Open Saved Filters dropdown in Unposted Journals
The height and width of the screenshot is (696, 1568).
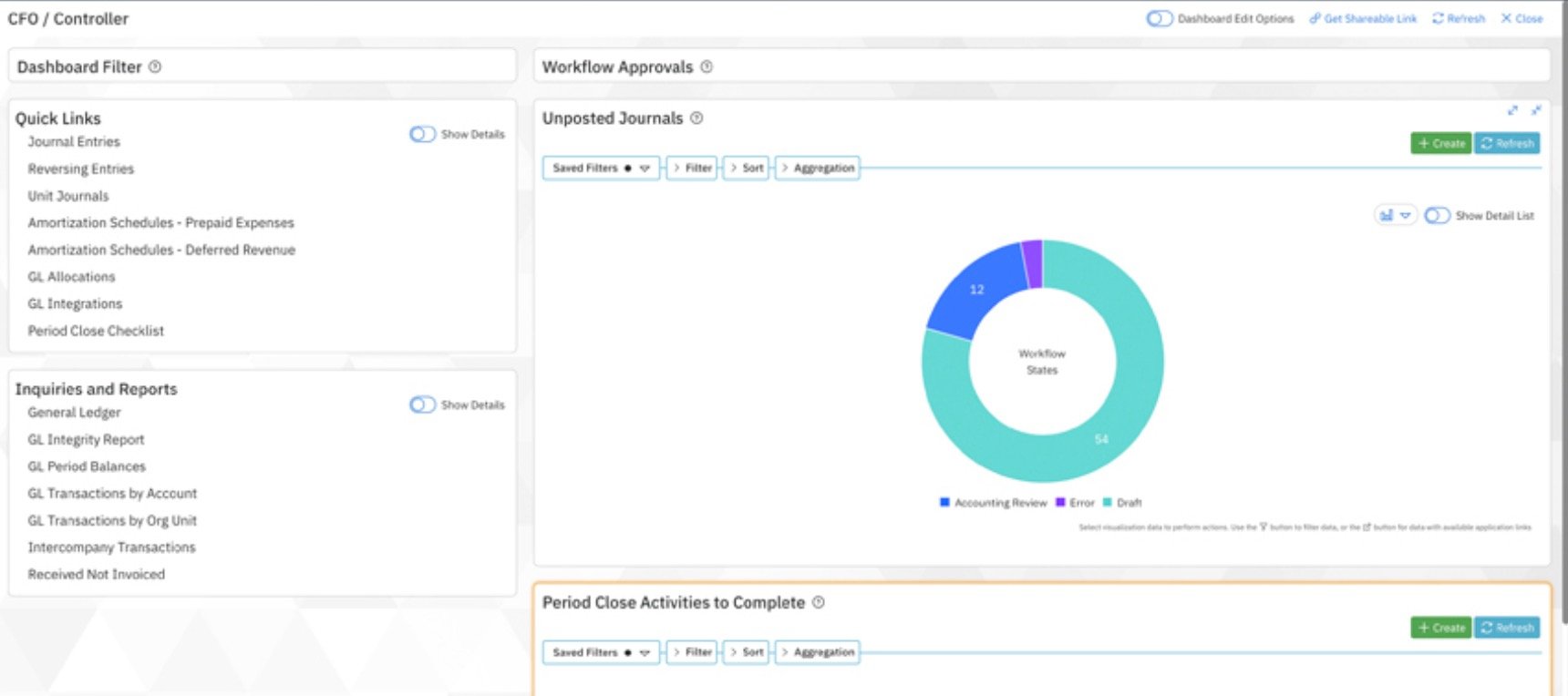click(601, 168)
